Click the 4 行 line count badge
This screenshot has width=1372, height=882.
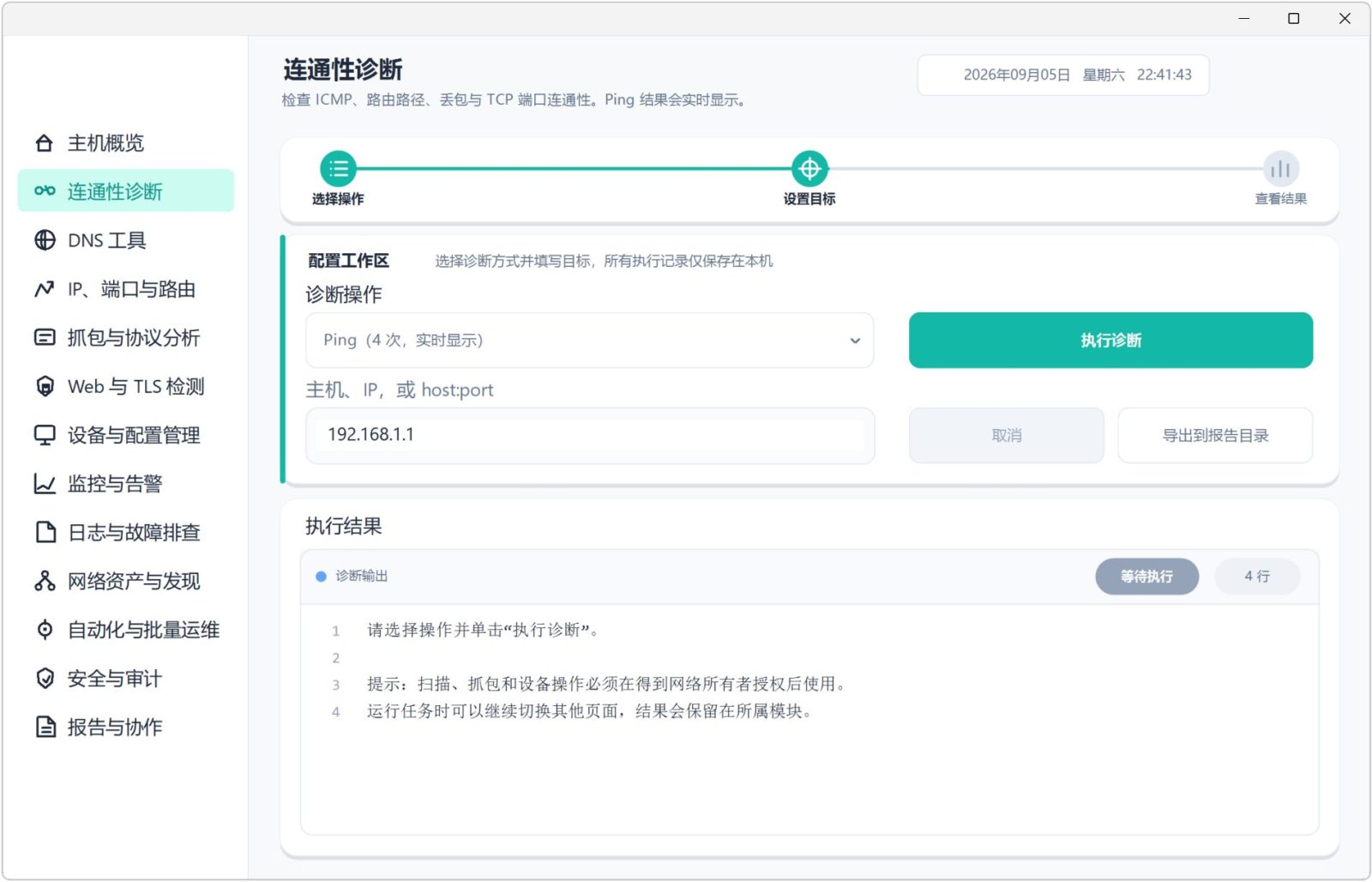click(1257, 577)
